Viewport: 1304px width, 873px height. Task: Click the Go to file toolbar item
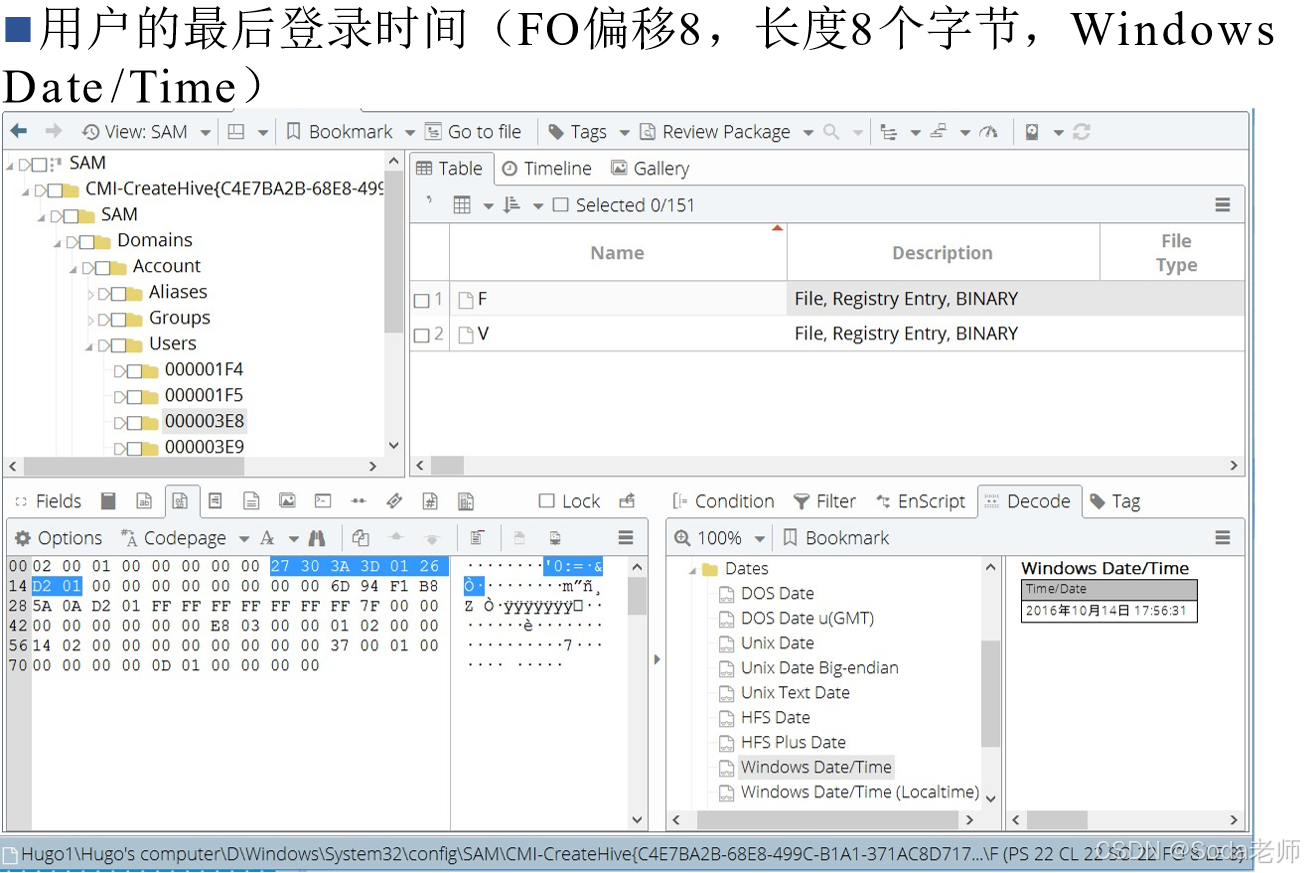473,132
